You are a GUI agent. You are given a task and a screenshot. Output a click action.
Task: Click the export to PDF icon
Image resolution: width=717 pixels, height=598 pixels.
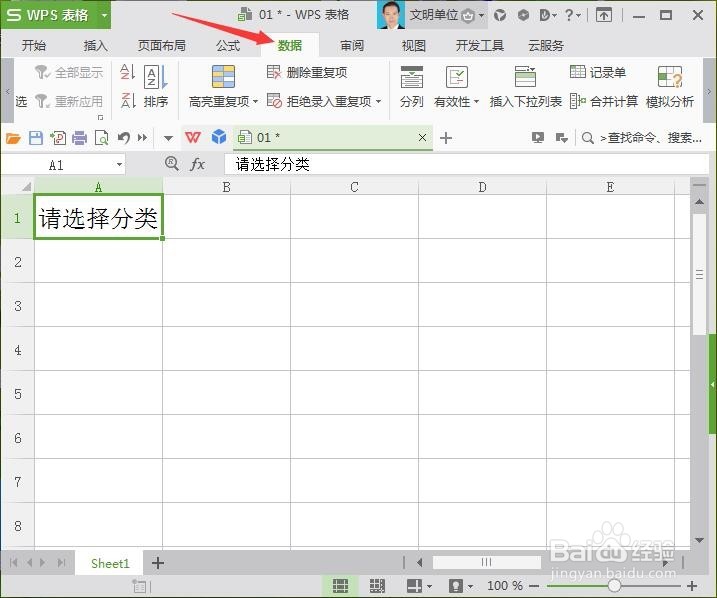(58, 138)
